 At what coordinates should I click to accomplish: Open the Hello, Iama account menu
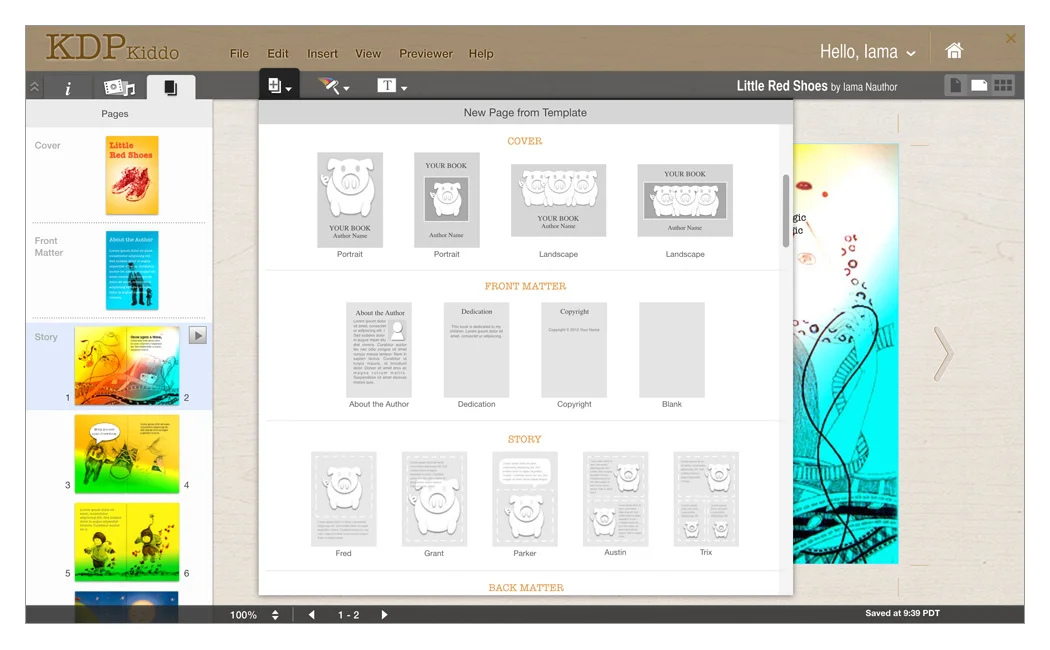pos(867,52)
